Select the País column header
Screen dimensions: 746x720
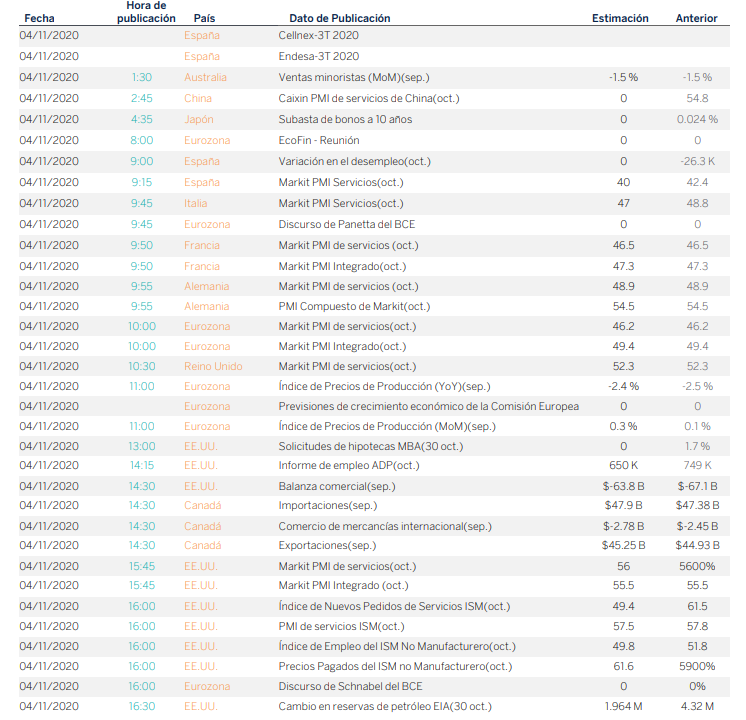click(x=204, y=18)
